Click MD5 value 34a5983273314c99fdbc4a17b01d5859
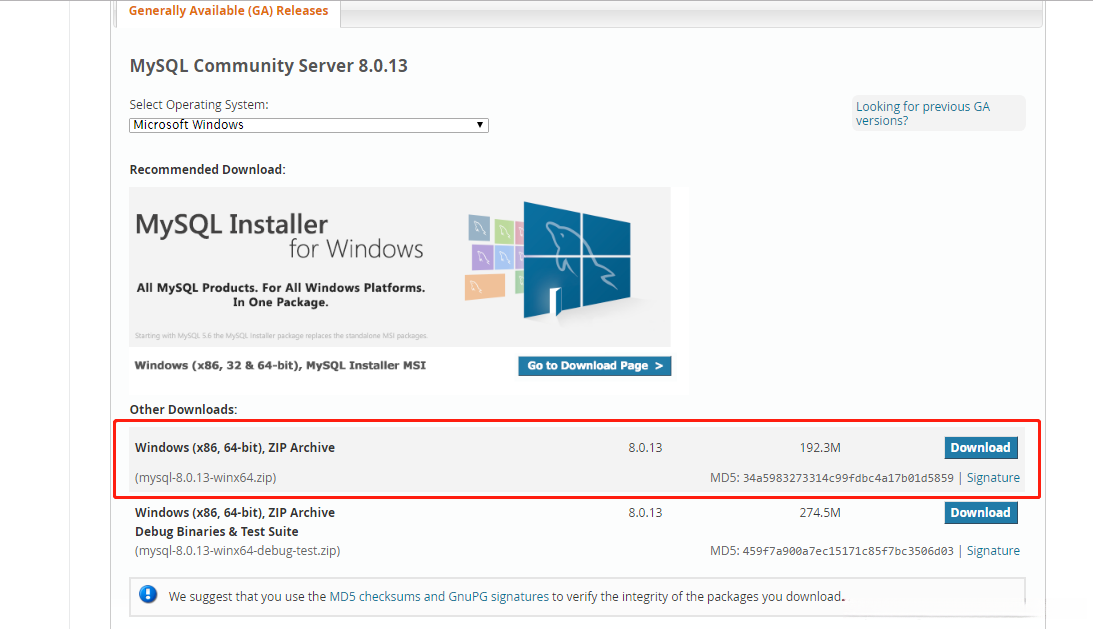Image resolution: width=1093 pixels, height=629 pixels. click(848, 478)
